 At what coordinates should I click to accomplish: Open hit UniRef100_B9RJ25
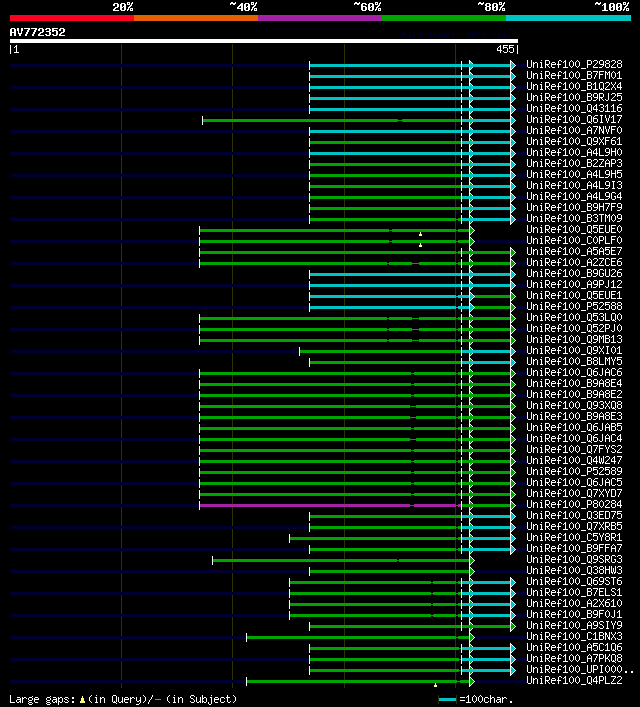pyautogui.click(x=574, y=97)
